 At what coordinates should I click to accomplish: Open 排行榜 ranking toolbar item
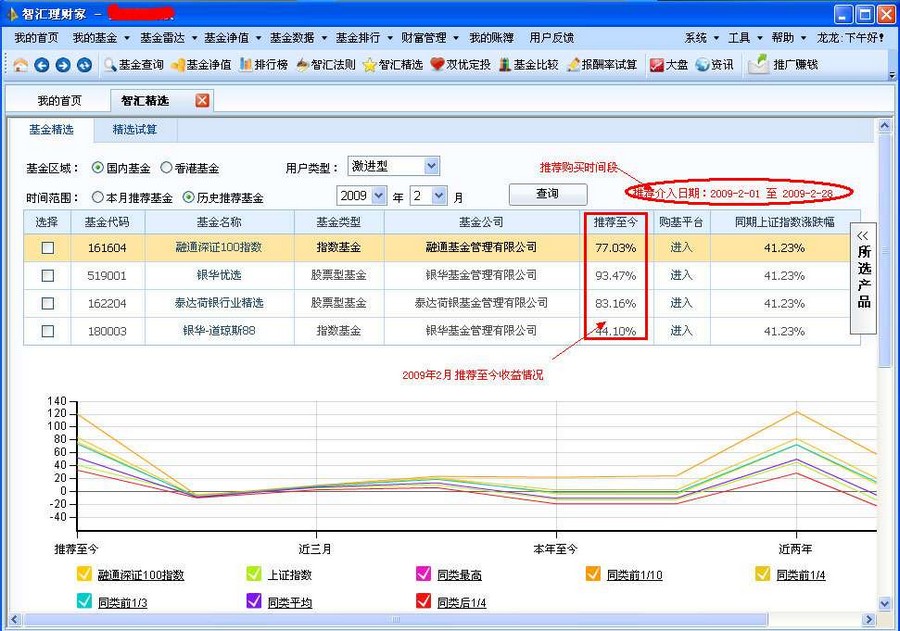(263, 65)
